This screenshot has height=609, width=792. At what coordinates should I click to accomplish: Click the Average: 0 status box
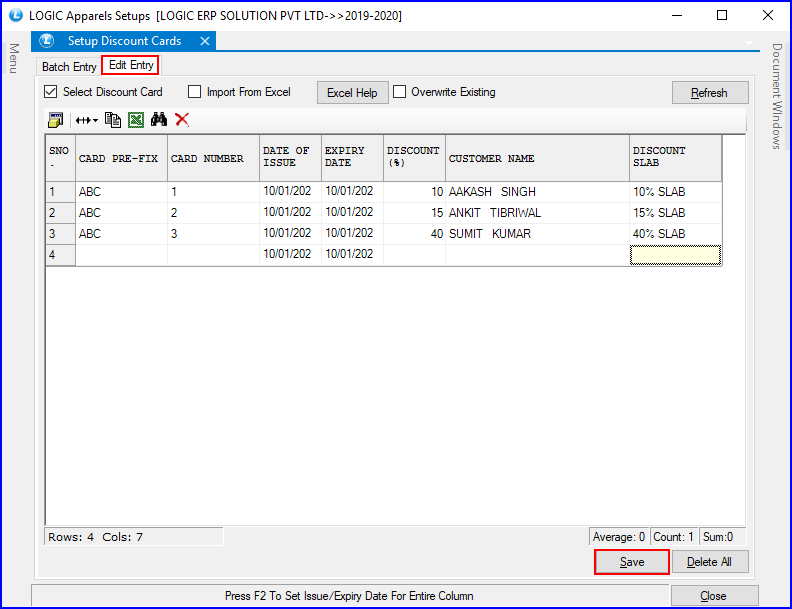tap(619, 537)
